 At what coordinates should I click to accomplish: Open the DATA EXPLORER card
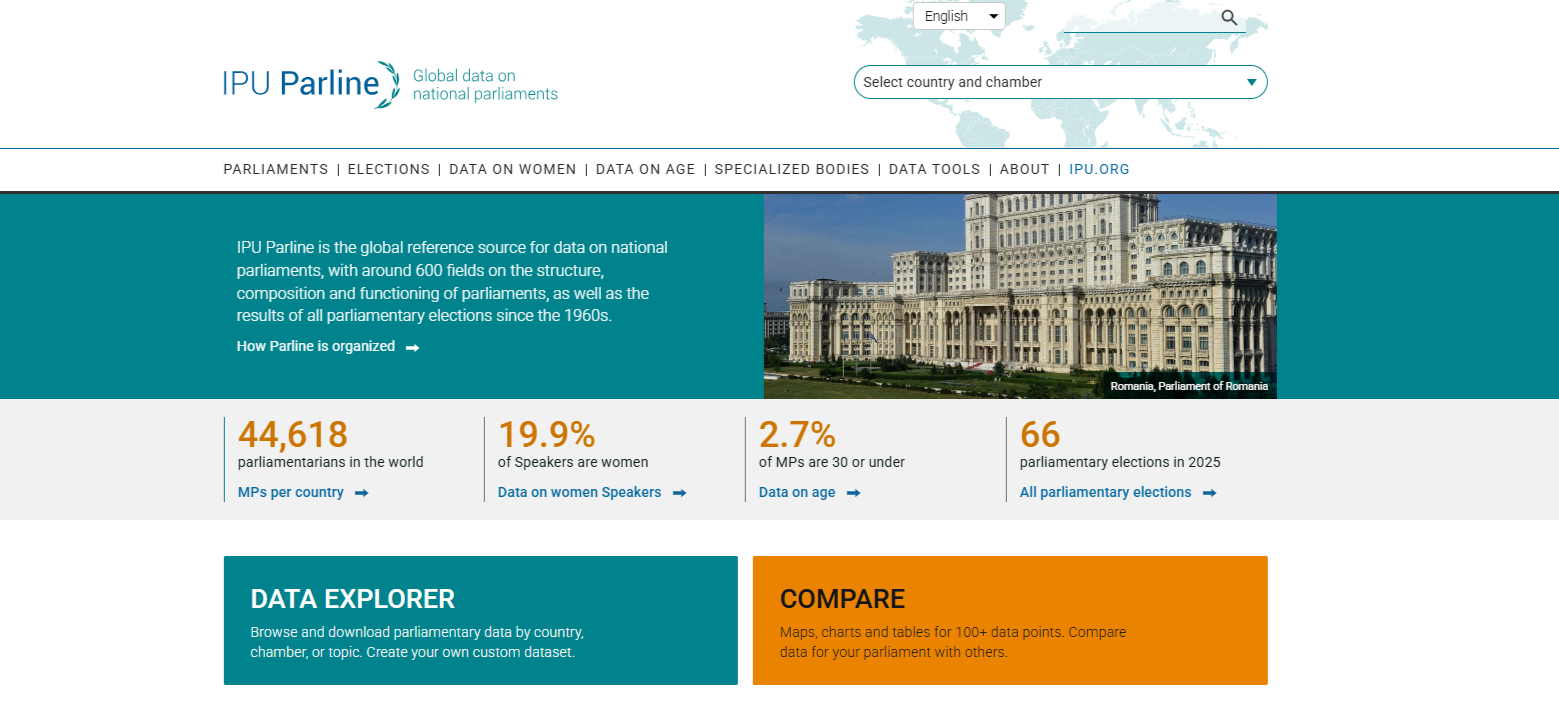coord(480,620)
